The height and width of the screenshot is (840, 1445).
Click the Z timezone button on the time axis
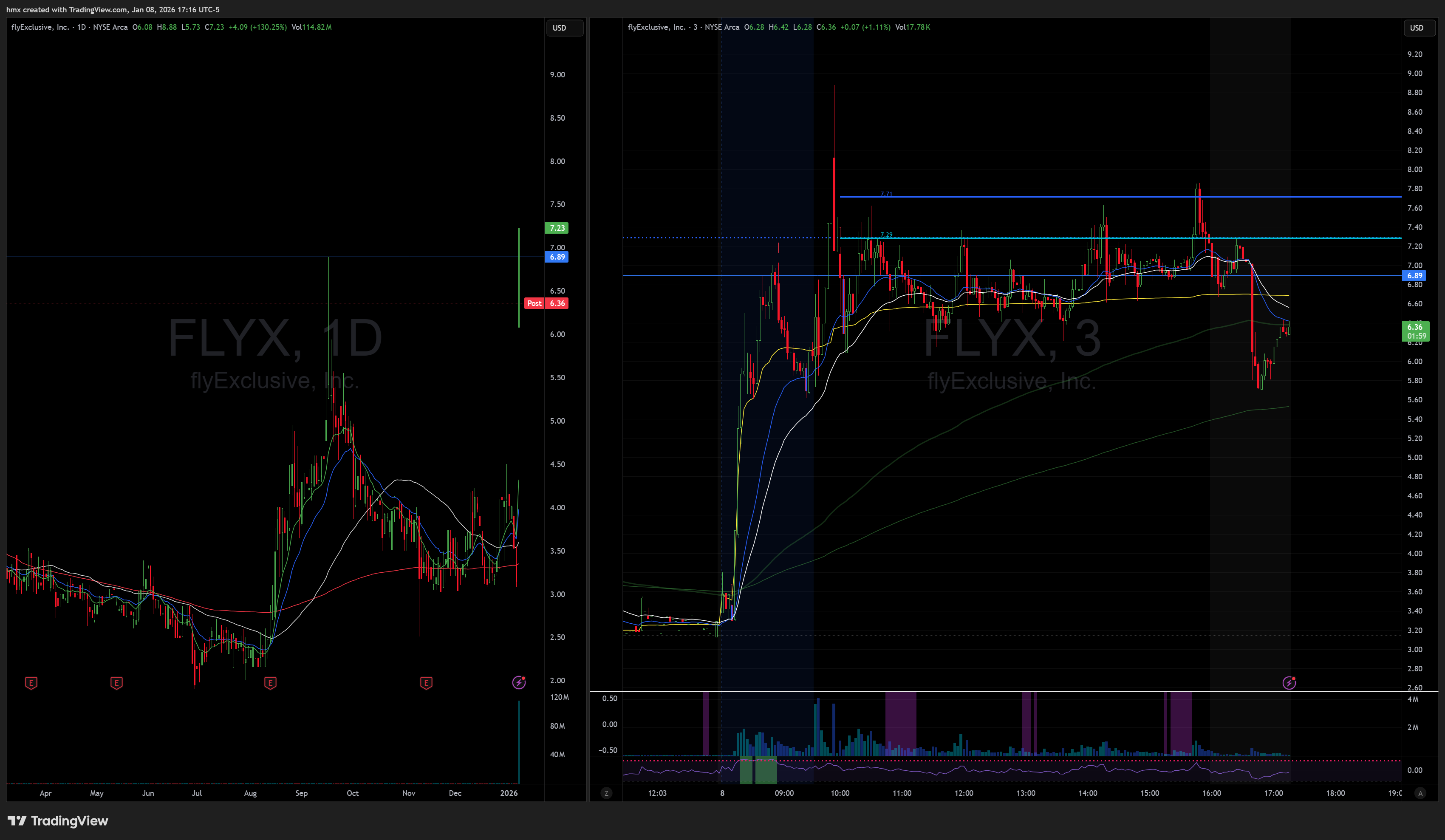[606, 793]
